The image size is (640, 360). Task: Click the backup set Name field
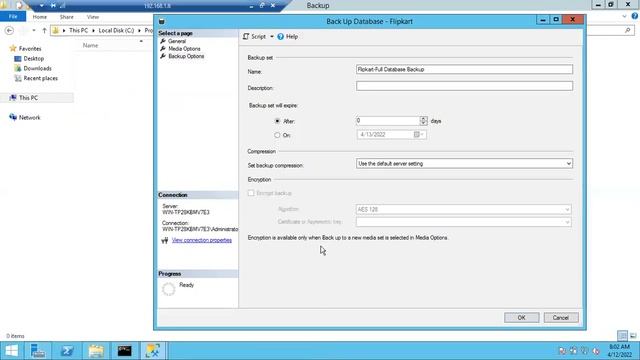click(464, 69)
